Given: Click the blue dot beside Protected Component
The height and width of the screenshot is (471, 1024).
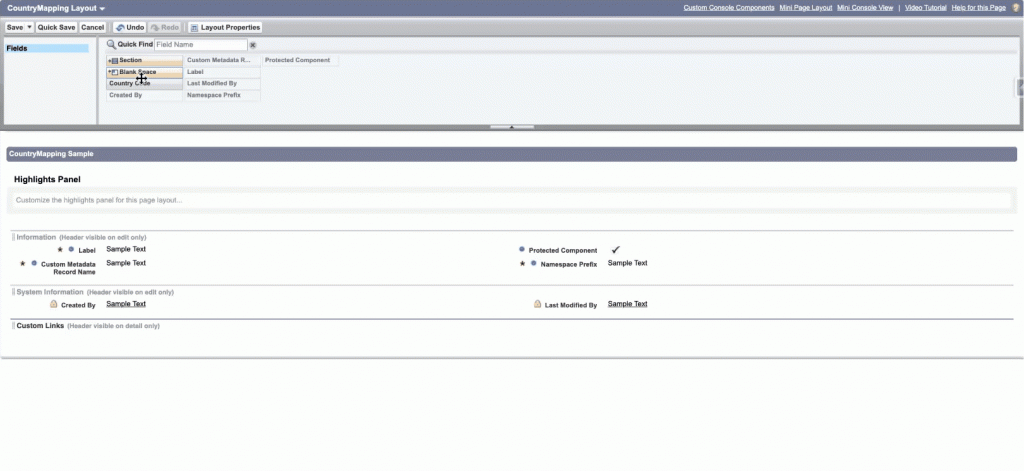Looking at the screenshot, I should tap(522, 249).
